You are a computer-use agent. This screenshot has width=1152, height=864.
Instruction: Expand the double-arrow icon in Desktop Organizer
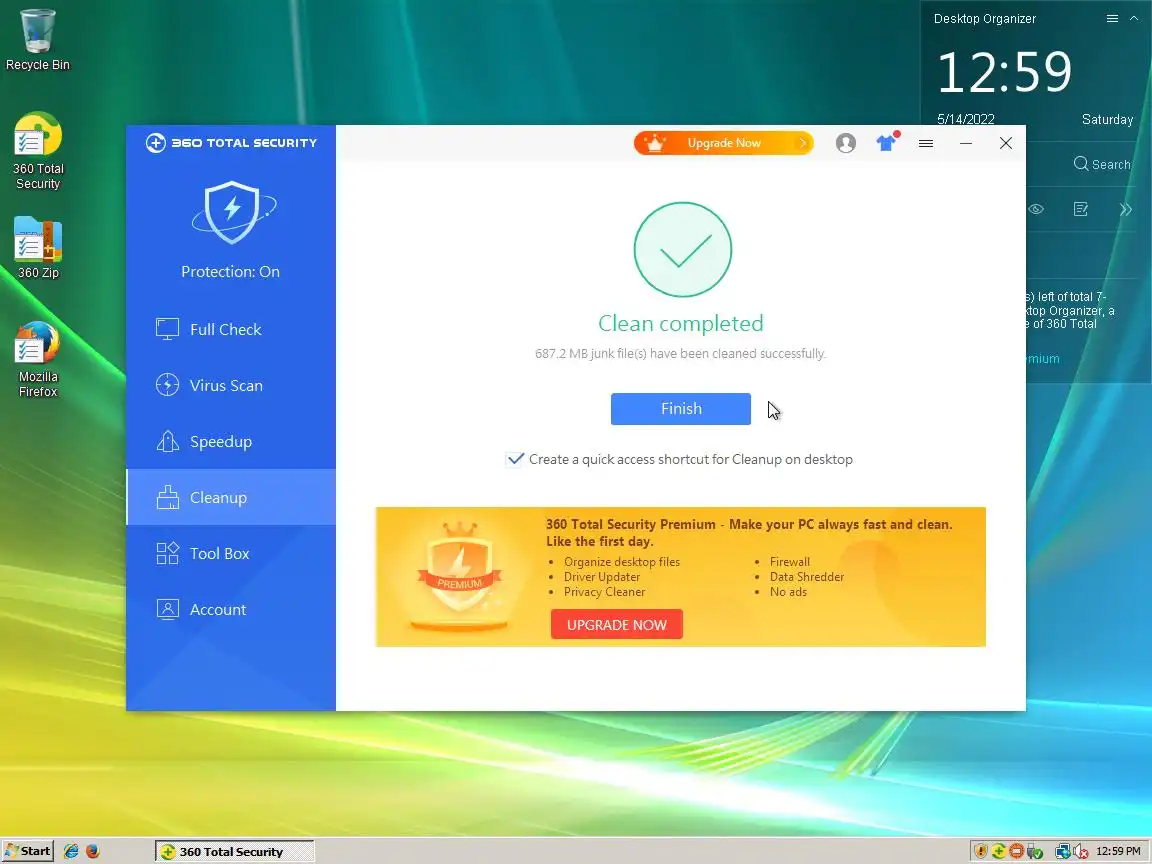coord(1126,209)
